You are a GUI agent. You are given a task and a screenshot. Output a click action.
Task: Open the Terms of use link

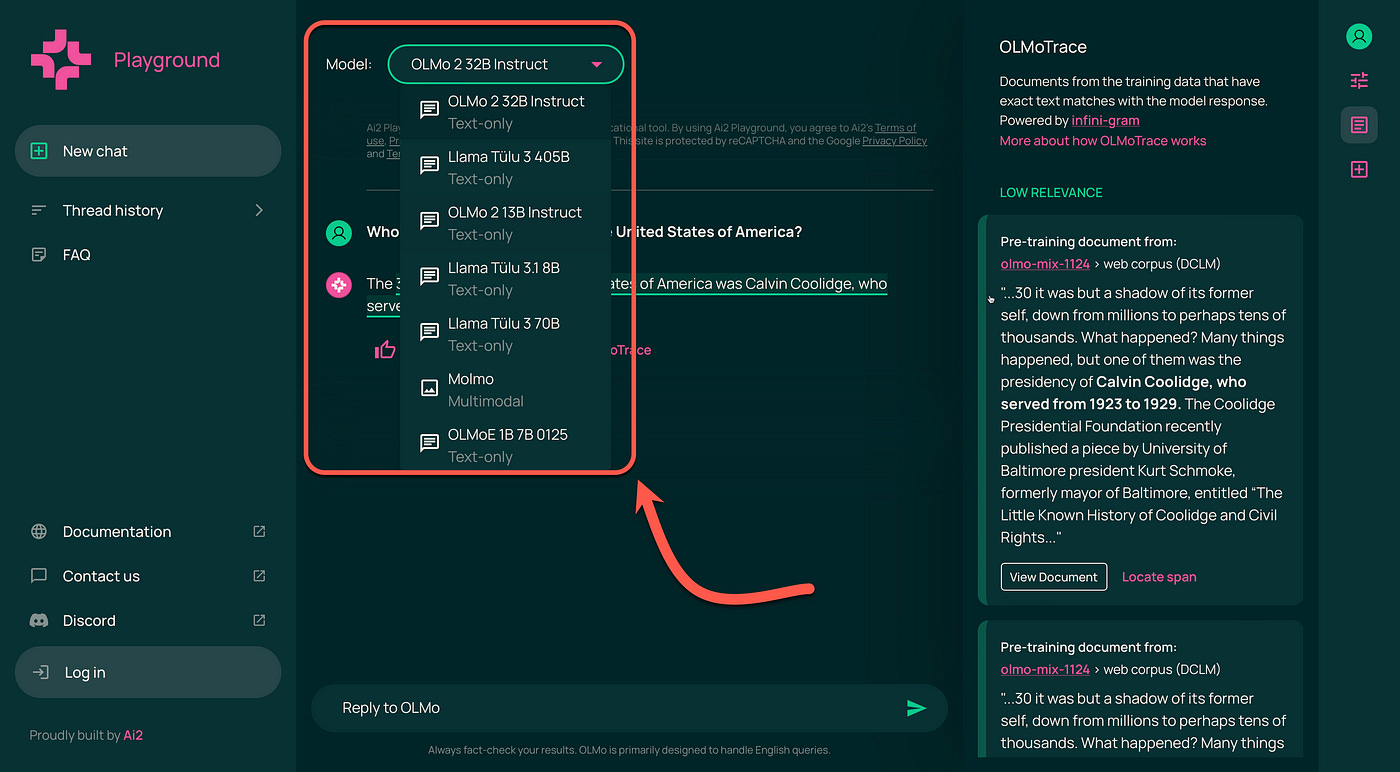[x=898, y=128]
